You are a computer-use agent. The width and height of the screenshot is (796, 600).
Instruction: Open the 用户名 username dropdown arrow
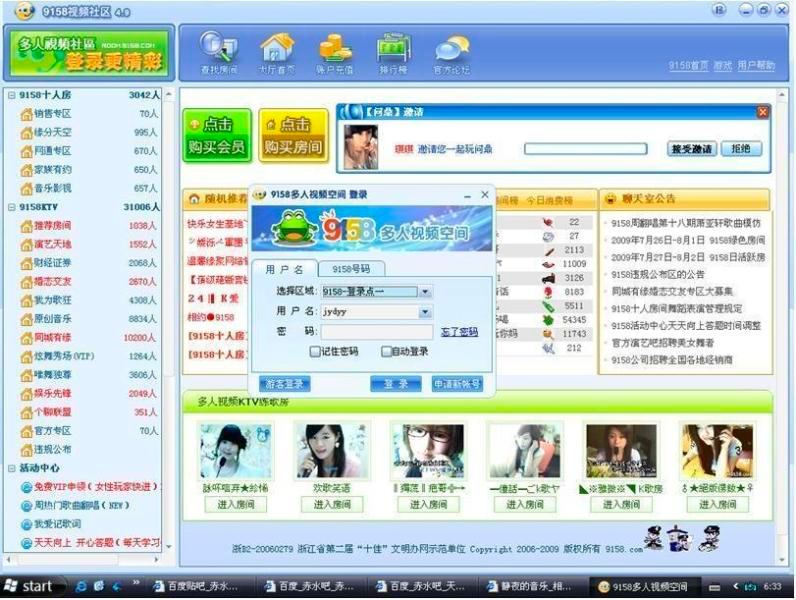click(x=425, y=312)
